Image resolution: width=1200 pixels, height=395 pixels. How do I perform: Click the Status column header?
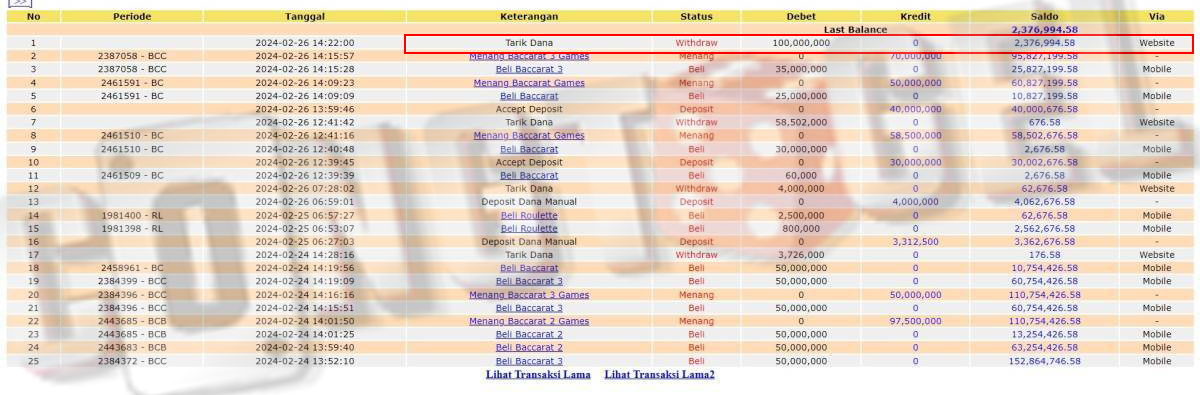[696, 17]
